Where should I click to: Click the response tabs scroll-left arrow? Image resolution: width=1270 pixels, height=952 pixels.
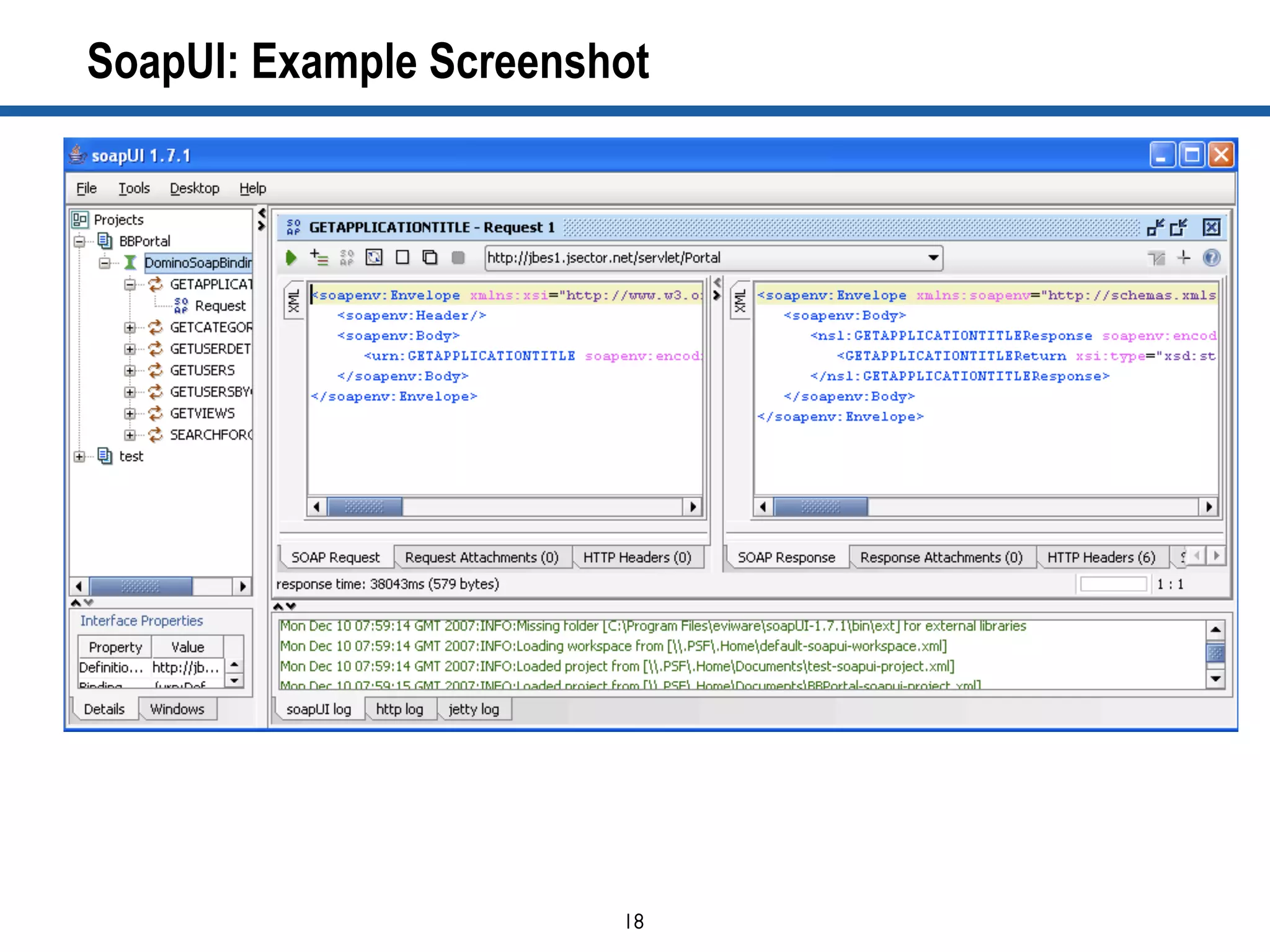click(1197, 555)
